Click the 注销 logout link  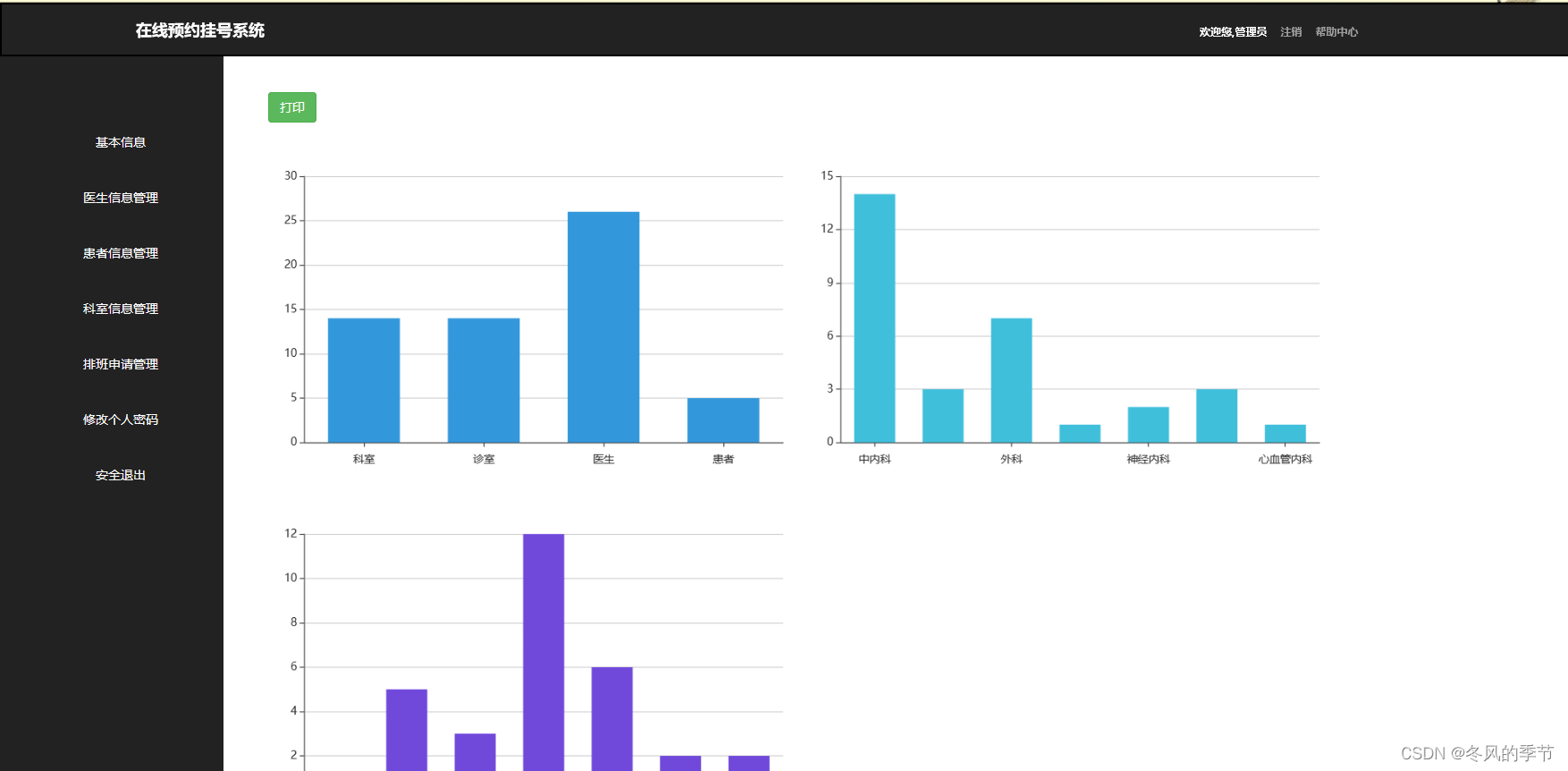click(x=1291, y=31)
